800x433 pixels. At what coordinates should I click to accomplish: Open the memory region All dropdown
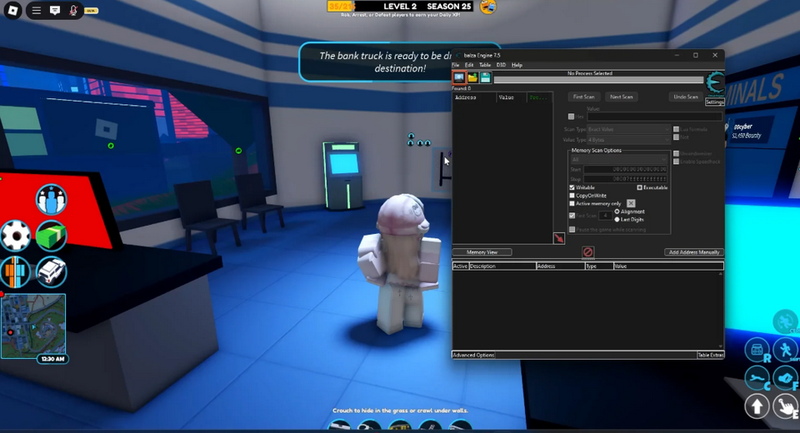click(619, 159)
